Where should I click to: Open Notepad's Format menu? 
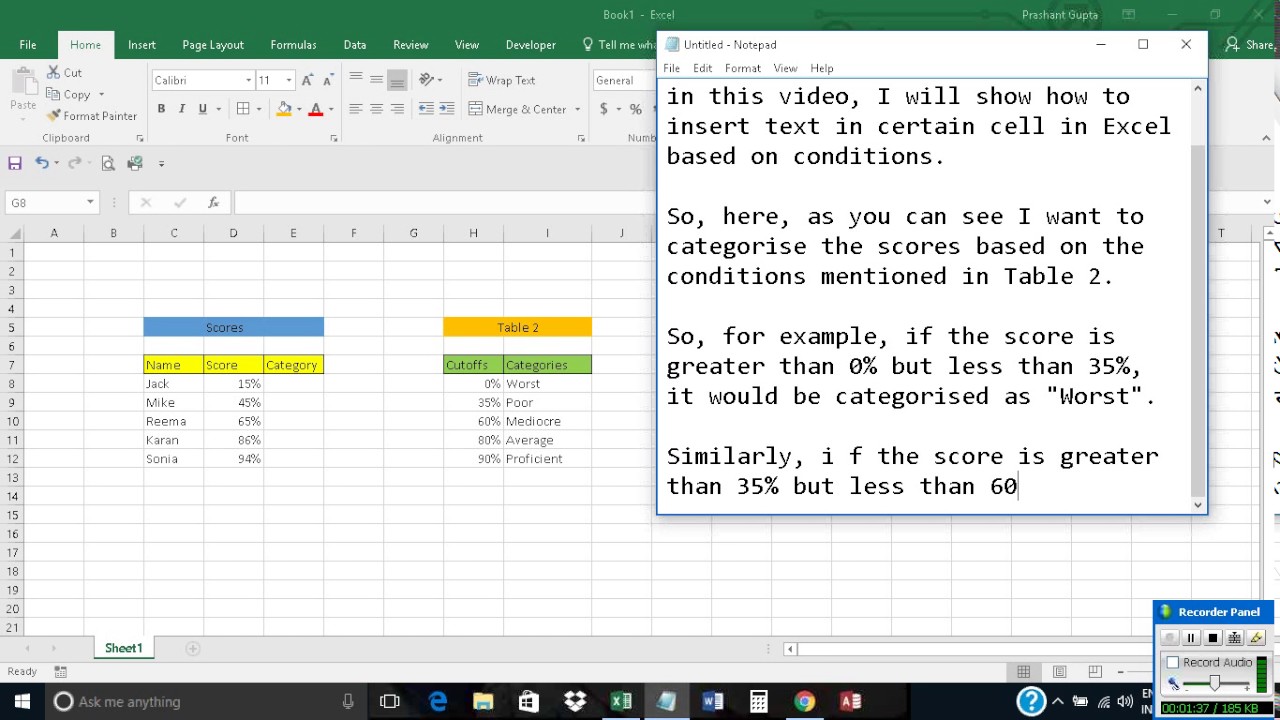coord(742,68)
